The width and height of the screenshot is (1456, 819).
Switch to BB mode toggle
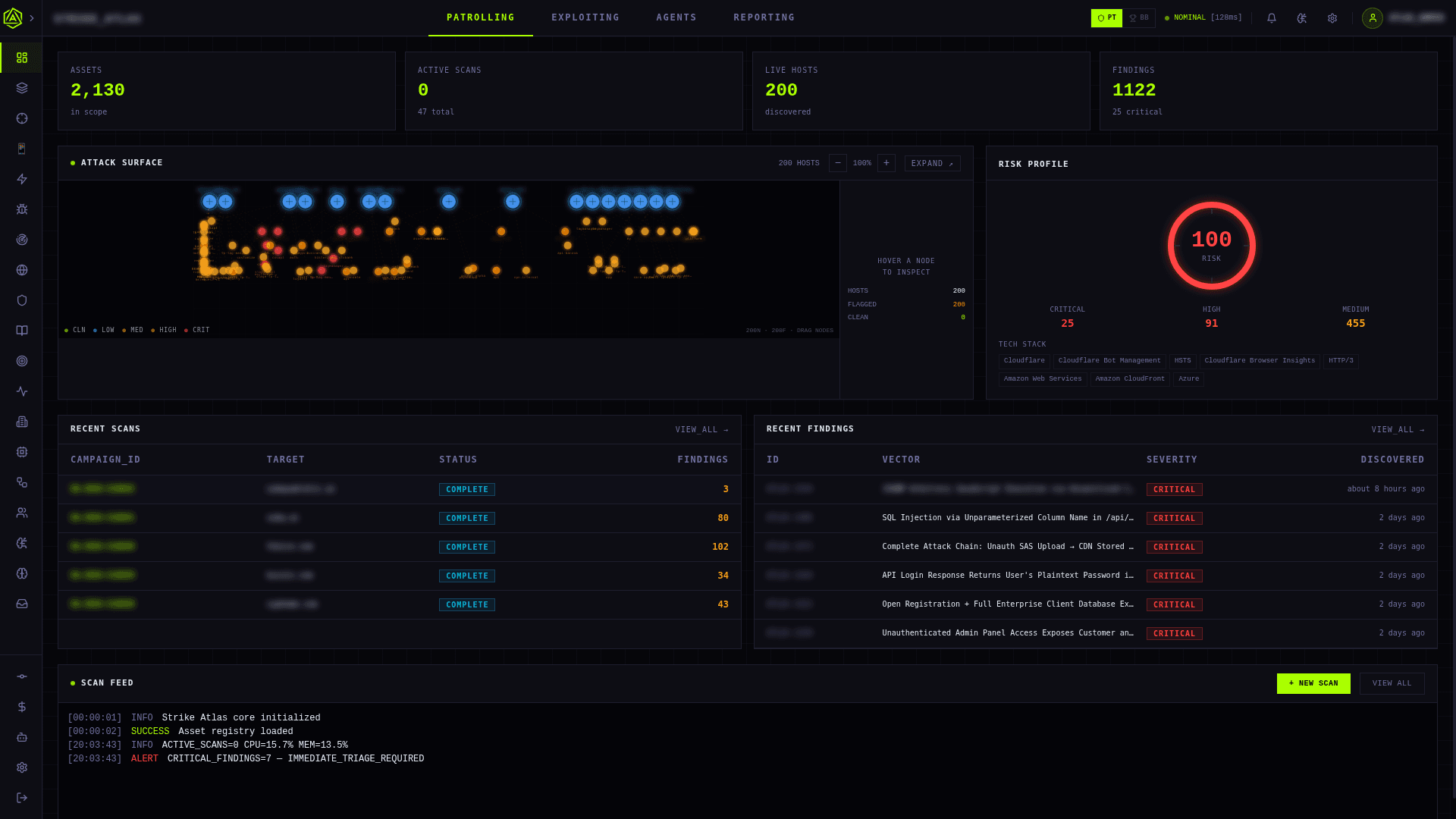(1139, 18)
